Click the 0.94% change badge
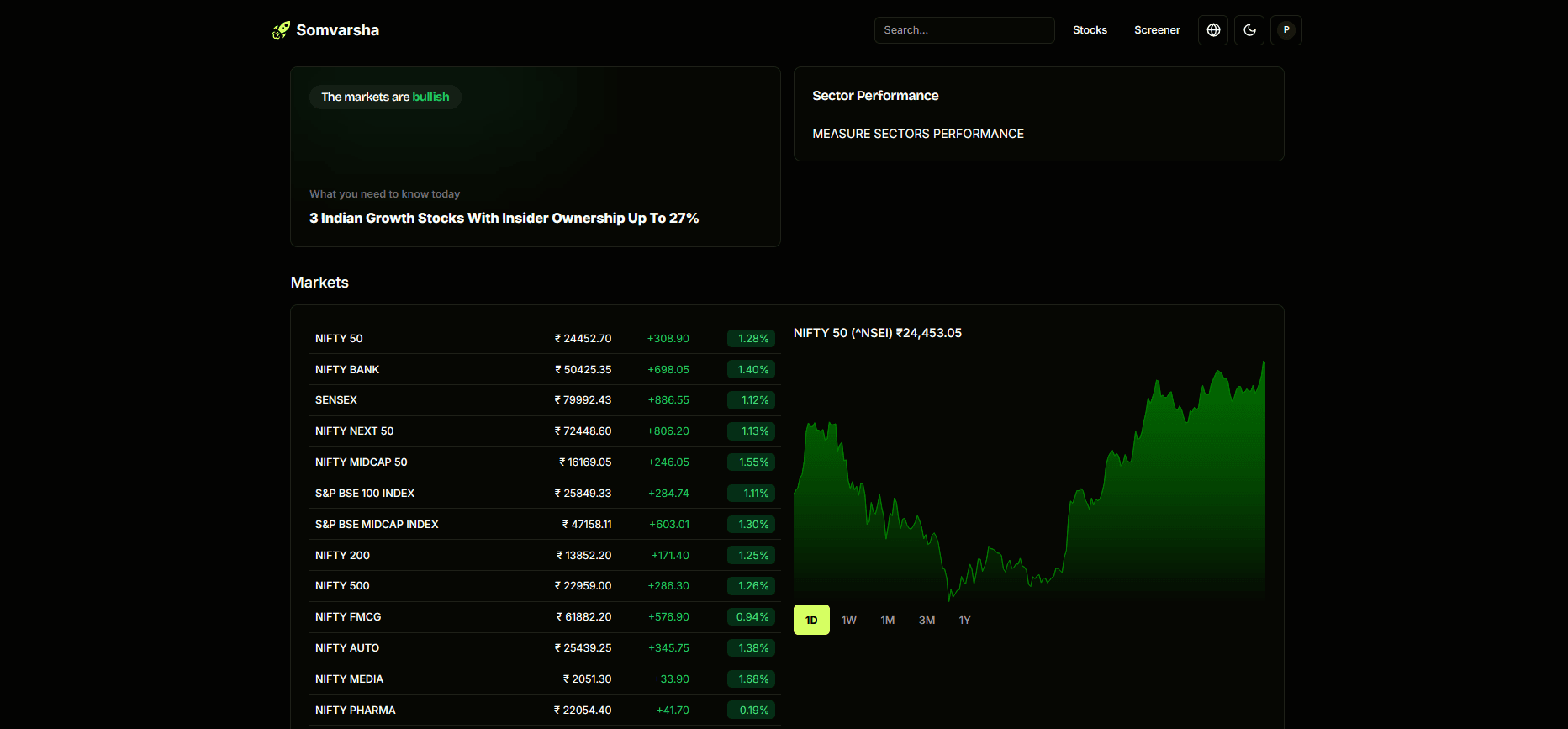The width and height of the screenshot is (1568, 729). click(x=751, y=617)
